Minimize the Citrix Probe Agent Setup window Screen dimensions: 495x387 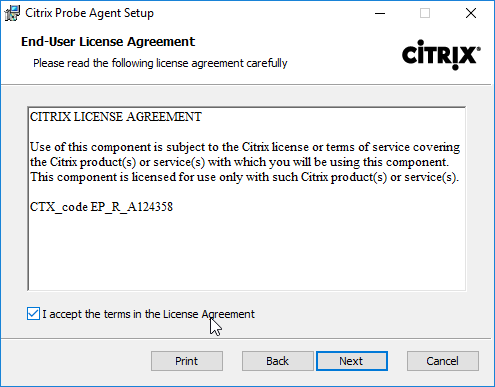(x=380, y=13)
